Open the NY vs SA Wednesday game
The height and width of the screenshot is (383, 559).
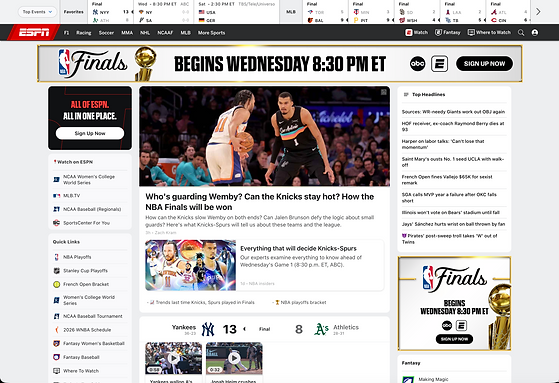pyautogui.click(x=164, y=12)
